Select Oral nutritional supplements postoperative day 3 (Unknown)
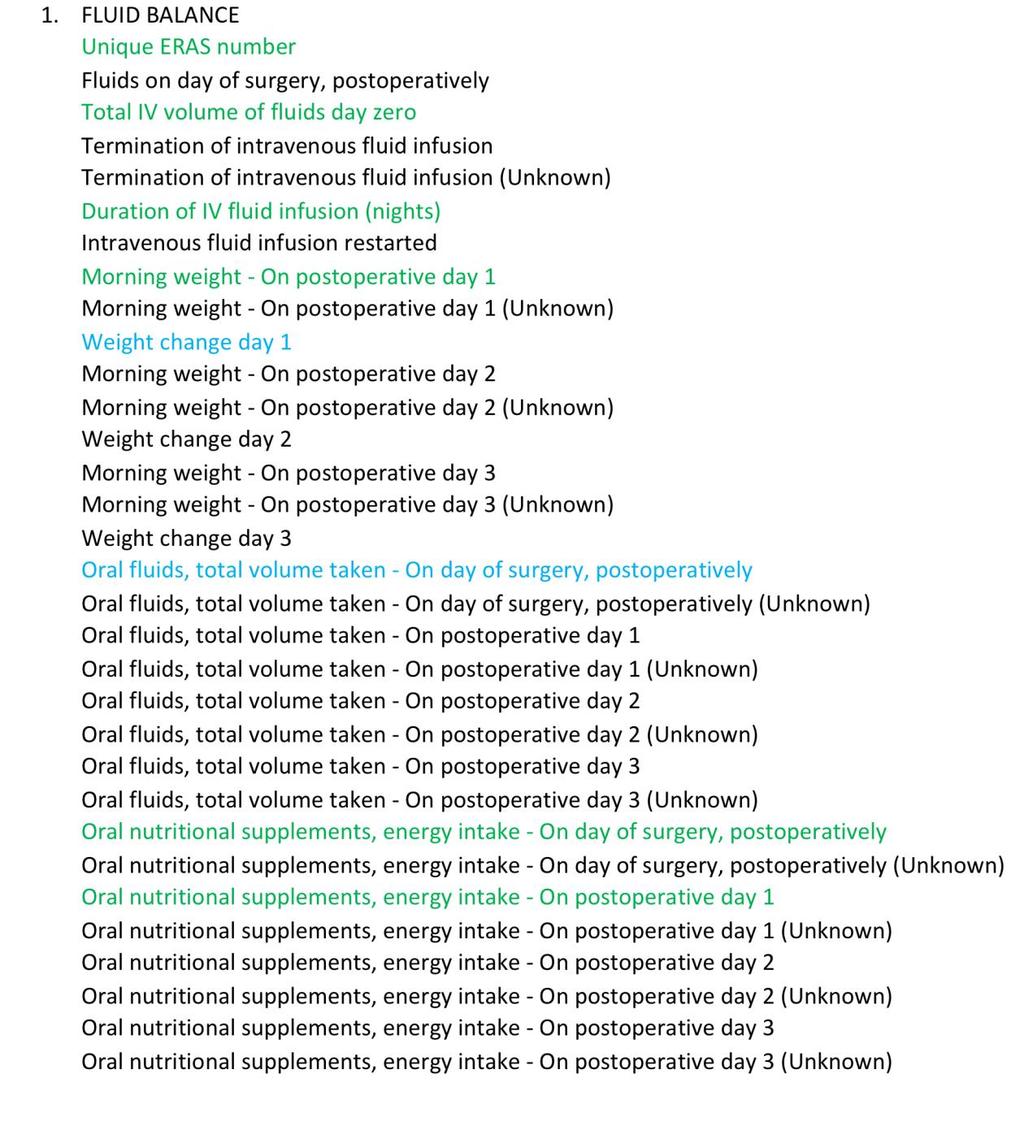Image resolution: width=1024 pixels, height=1130 pixels. coord(486,1063)
